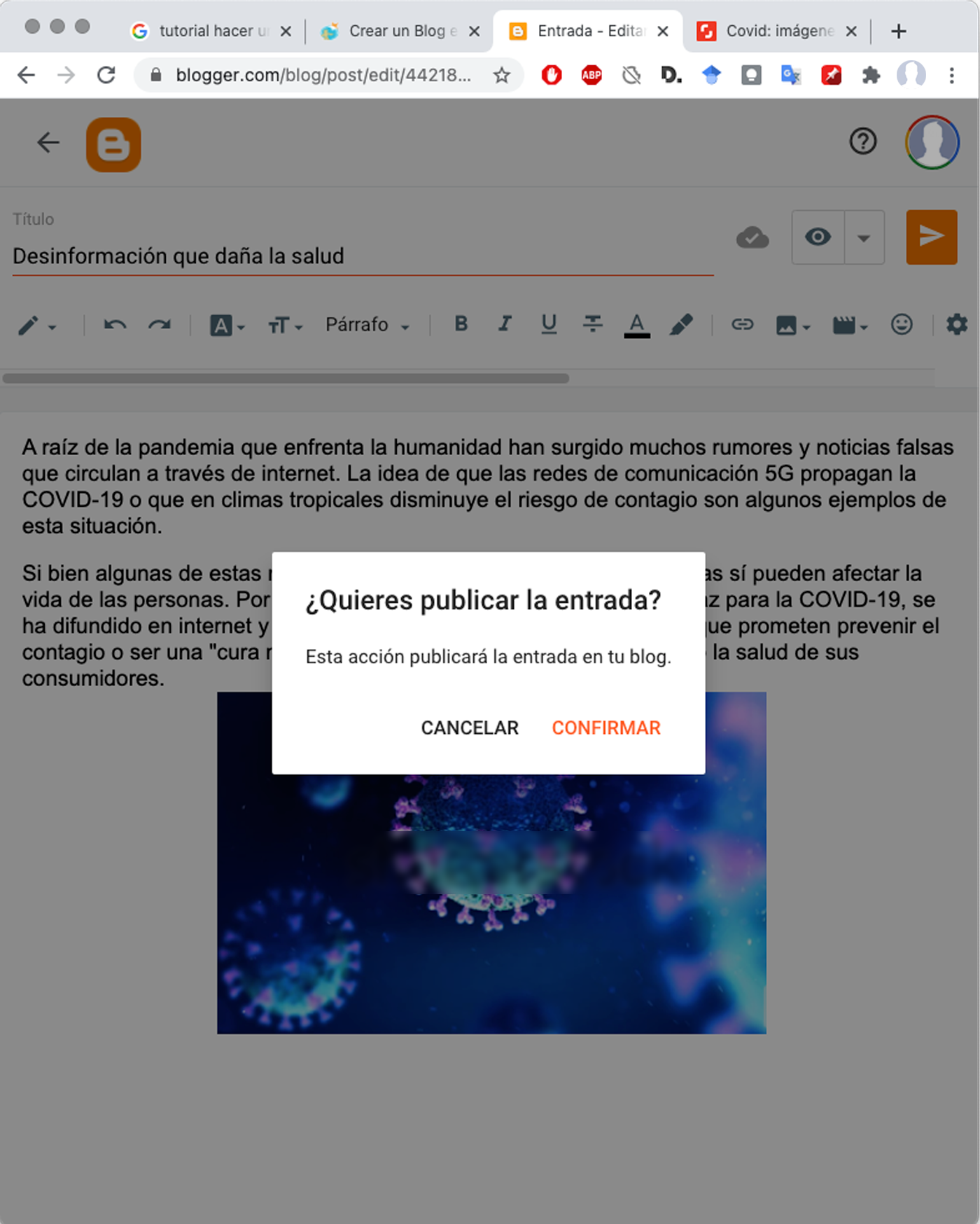
Task: Click the redo arrow in editor toolbar
Action: [x=160, y=325]
